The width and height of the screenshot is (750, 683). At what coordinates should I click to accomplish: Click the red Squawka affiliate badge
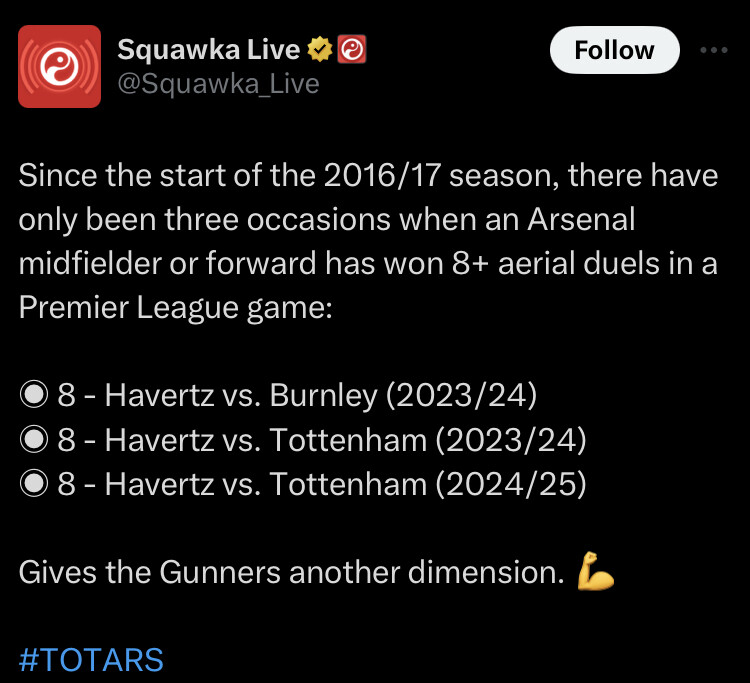352,49
